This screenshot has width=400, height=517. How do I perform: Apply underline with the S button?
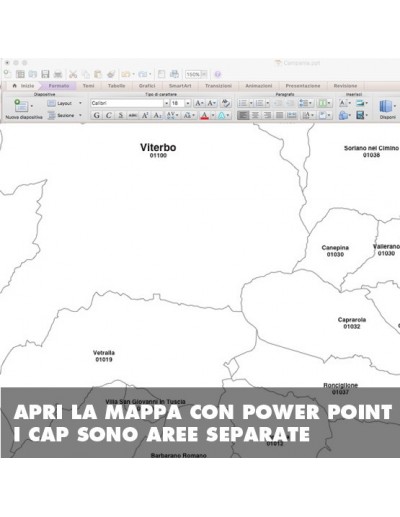(x=121, y=115)
